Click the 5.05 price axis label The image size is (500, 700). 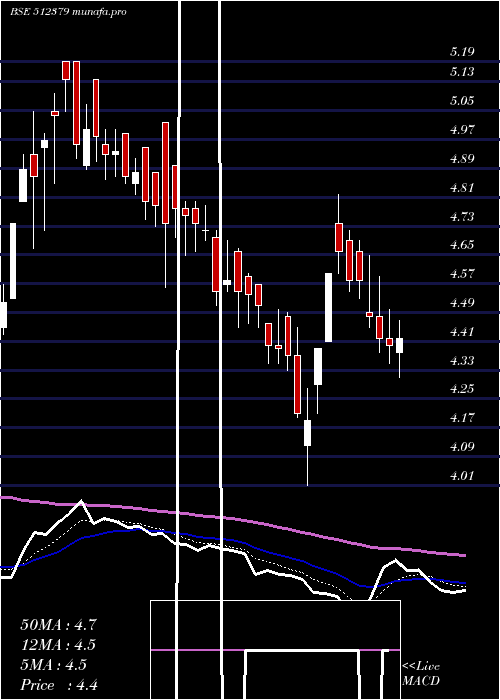(x=462, y=100)
